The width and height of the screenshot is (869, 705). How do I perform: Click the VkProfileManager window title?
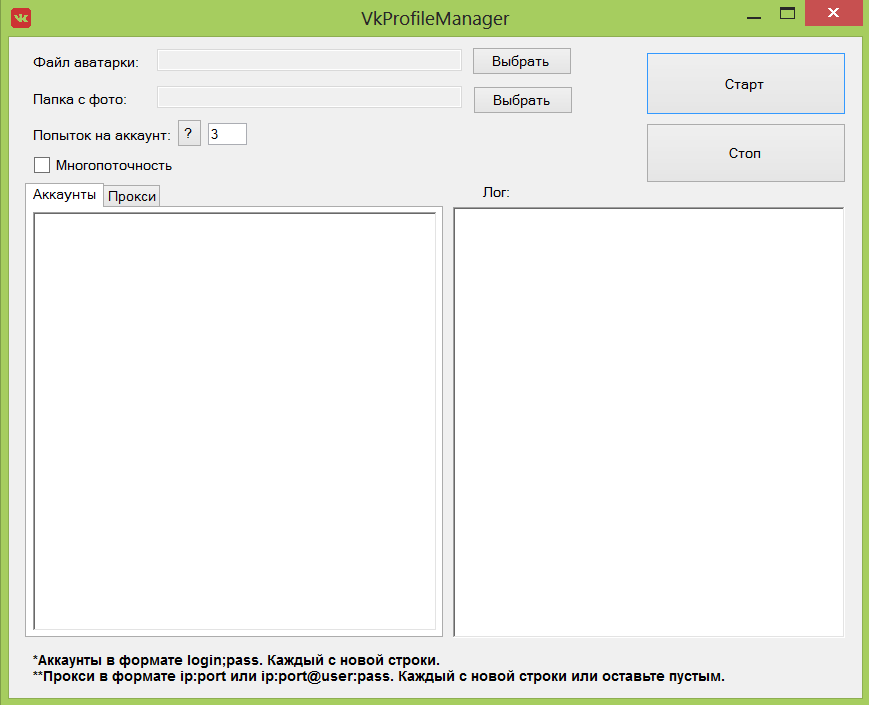(435, 18)
